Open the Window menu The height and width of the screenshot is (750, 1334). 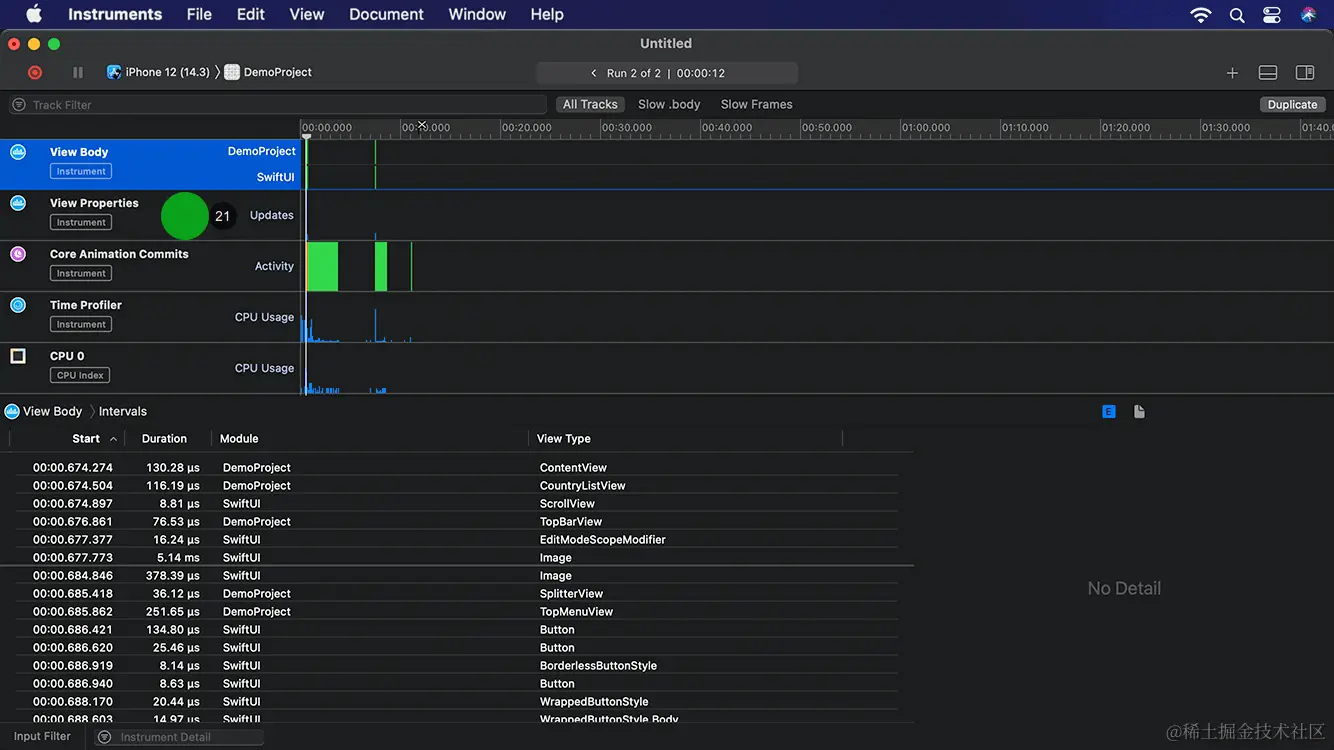(477, 14)
